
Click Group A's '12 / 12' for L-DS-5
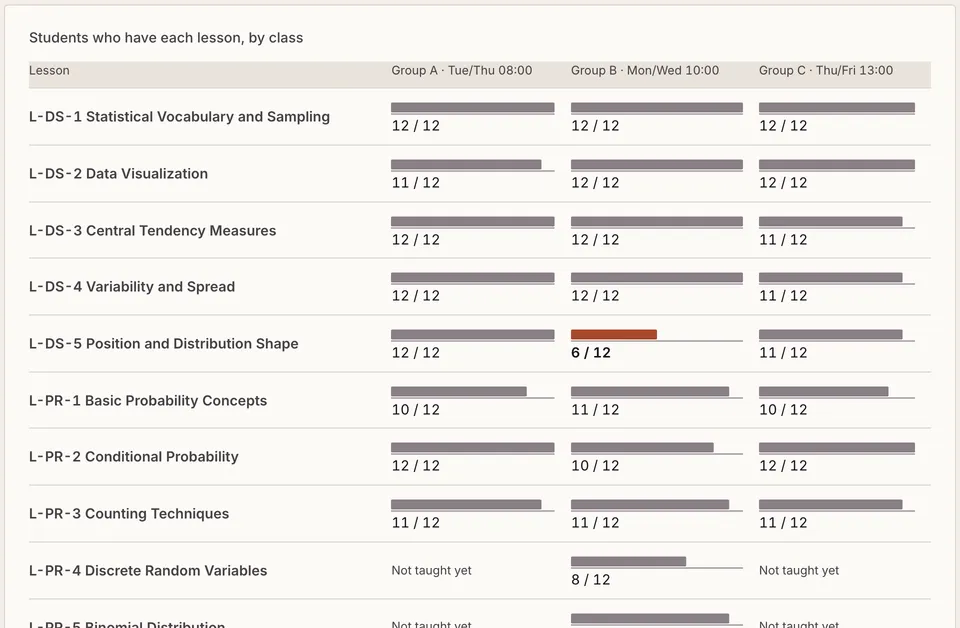[416, 353]
